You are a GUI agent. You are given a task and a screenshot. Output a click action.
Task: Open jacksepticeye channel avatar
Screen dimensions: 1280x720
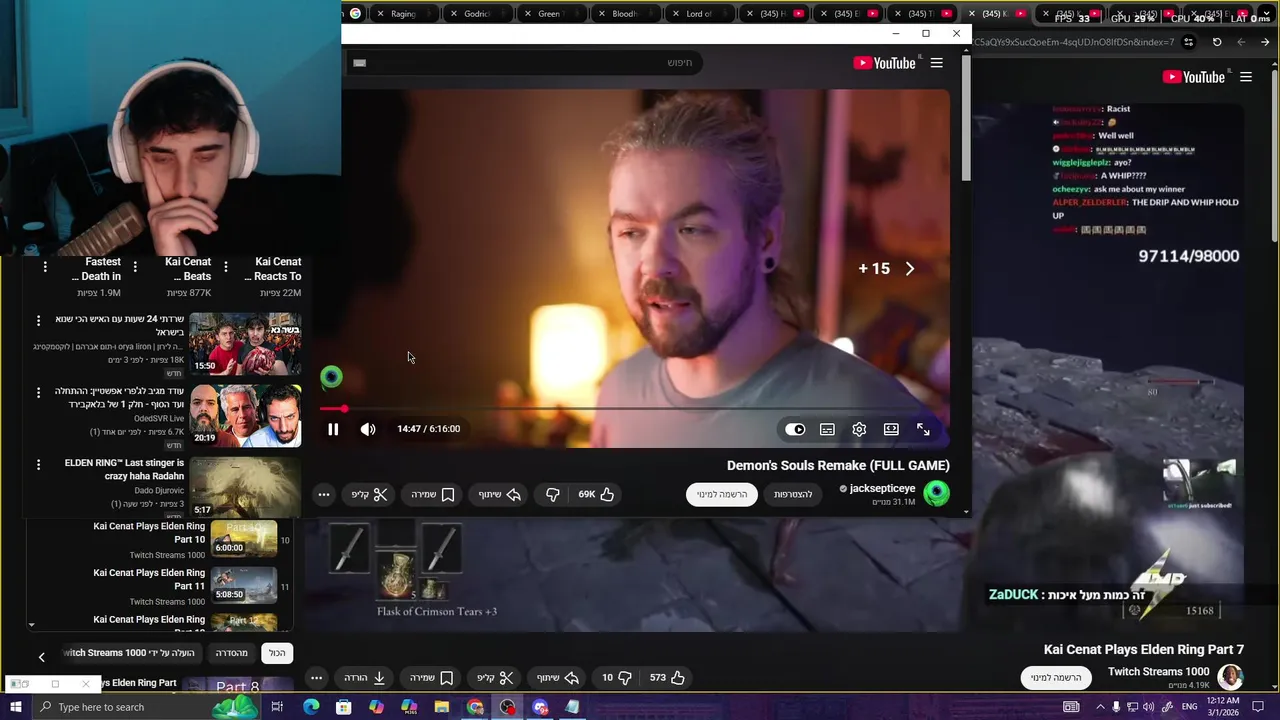[x=937, y=493]
